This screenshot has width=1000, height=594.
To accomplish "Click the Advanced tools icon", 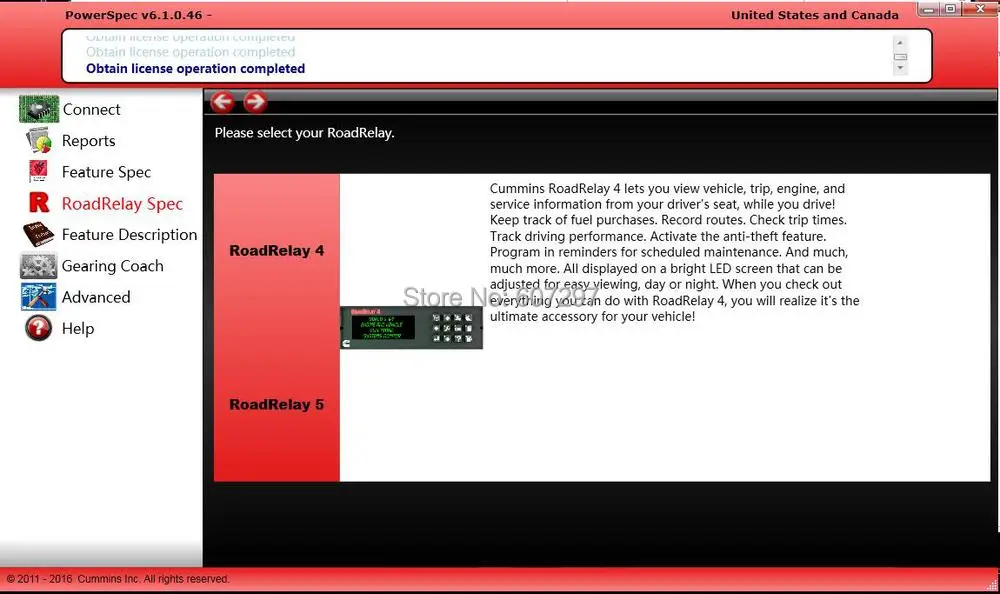I will pyautogui.click(x=38, y=297).
